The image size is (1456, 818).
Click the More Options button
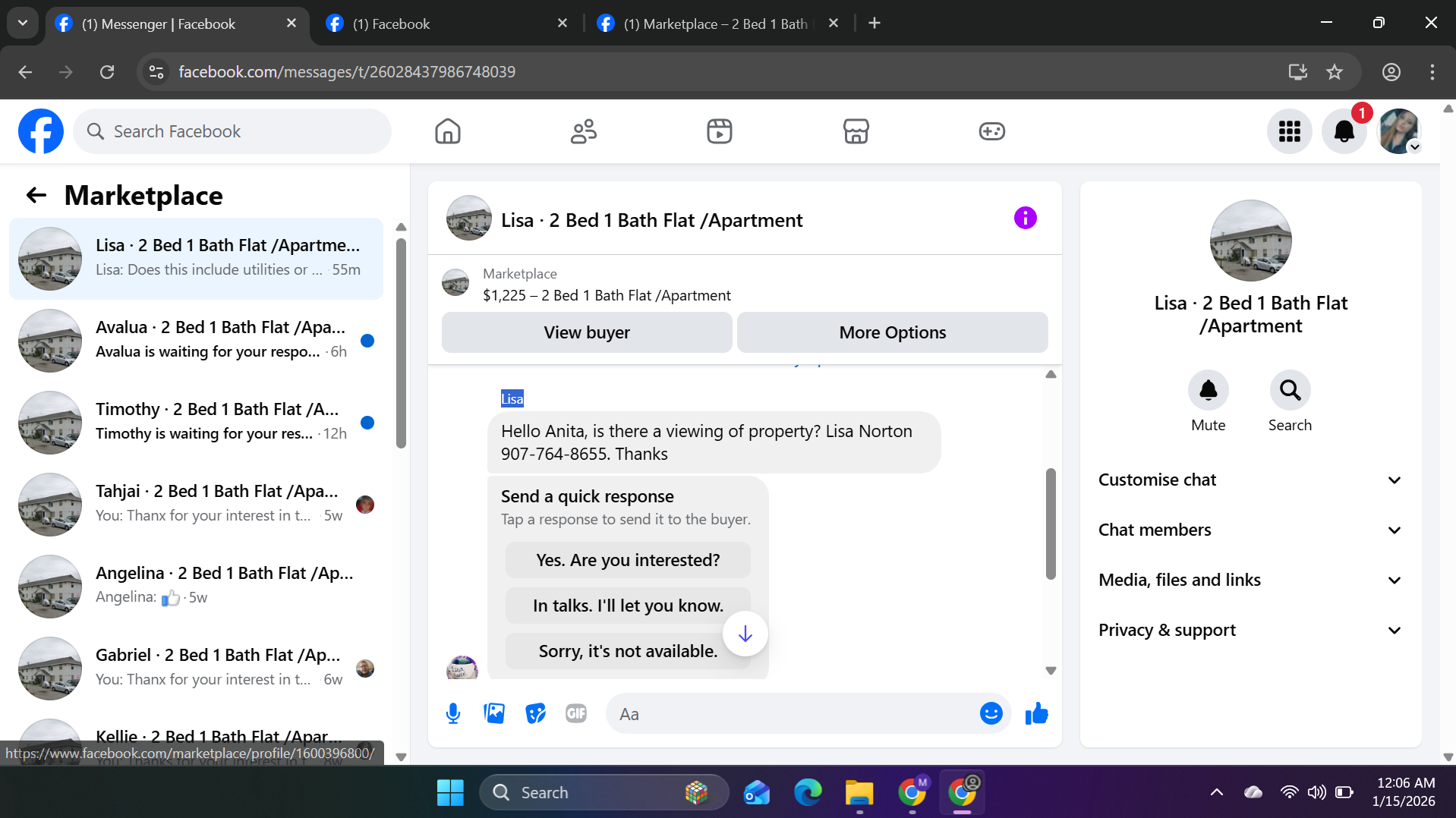click(x=893, y=332)
